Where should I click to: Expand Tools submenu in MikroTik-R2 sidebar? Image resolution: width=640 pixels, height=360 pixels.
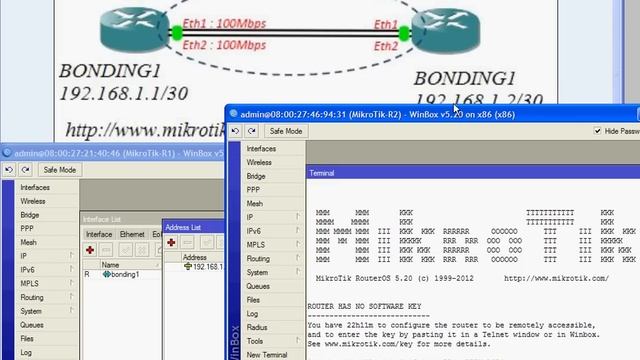(298, 341)
